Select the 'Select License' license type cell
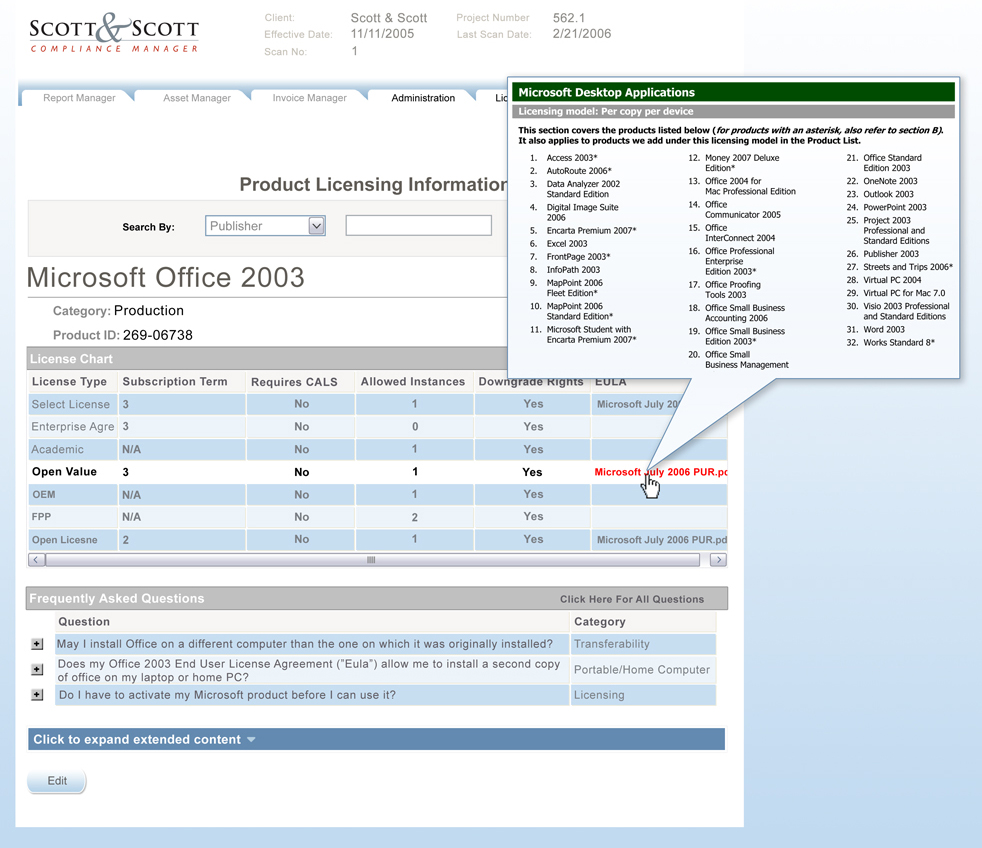982x848 pixels. (x=73, y=405)
